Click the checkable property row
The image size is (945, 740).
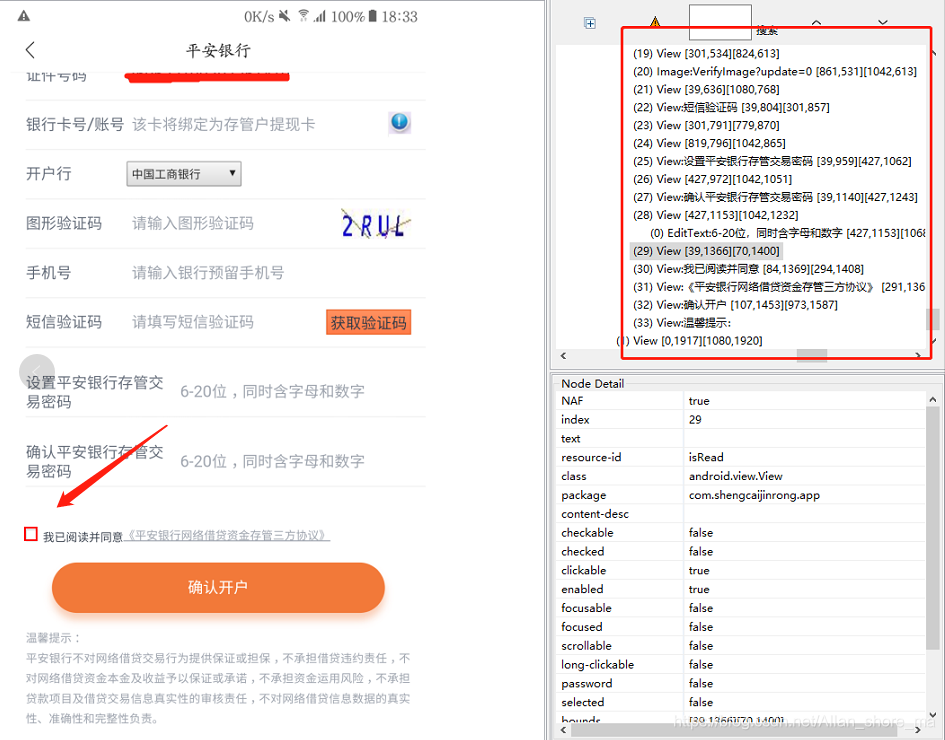click(741, 533)
